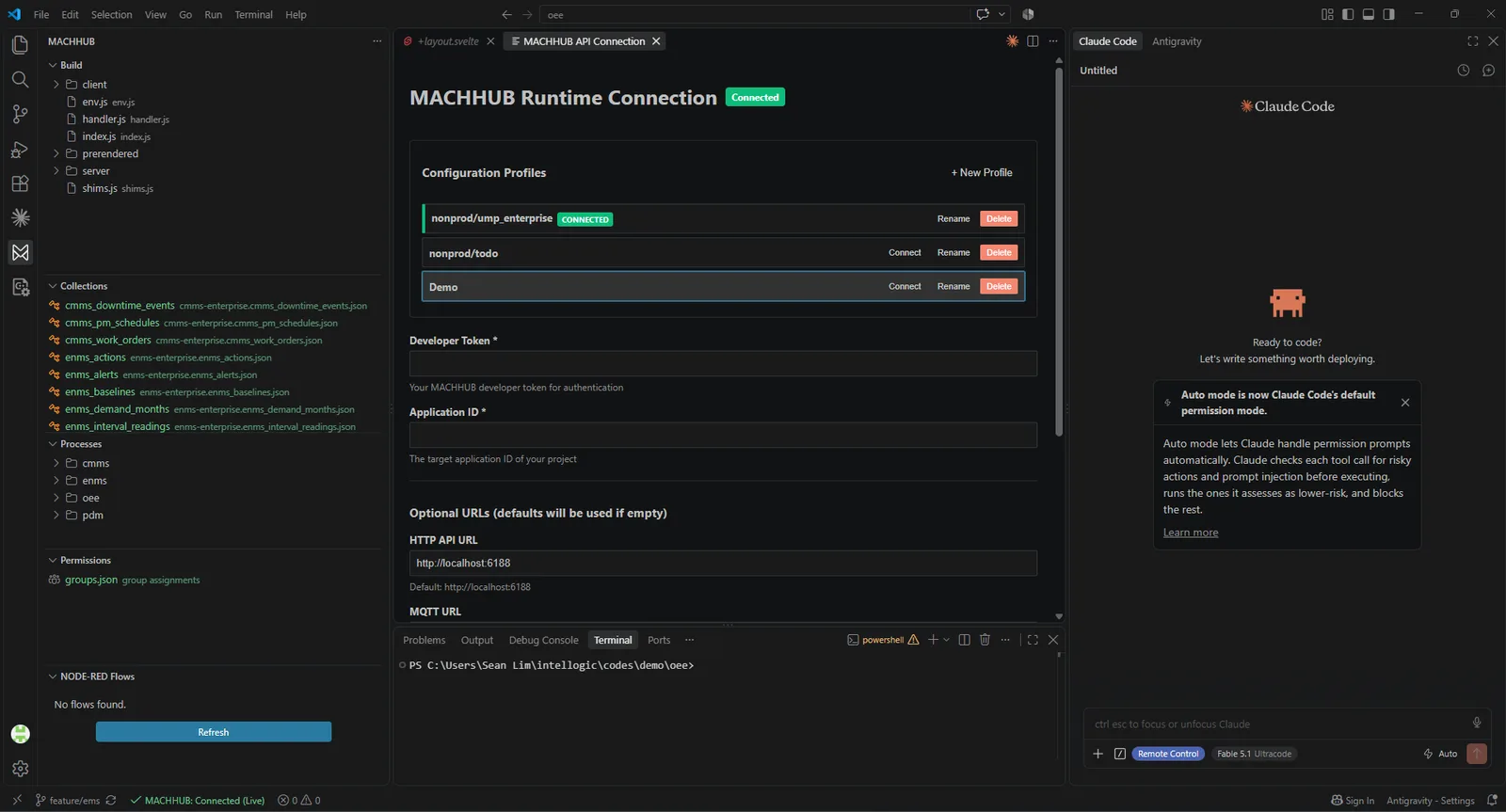The height and width of the screenshot is (812, 1506).
Task: Delete the nonprod/todo profile
Action: tap(999, 252)
